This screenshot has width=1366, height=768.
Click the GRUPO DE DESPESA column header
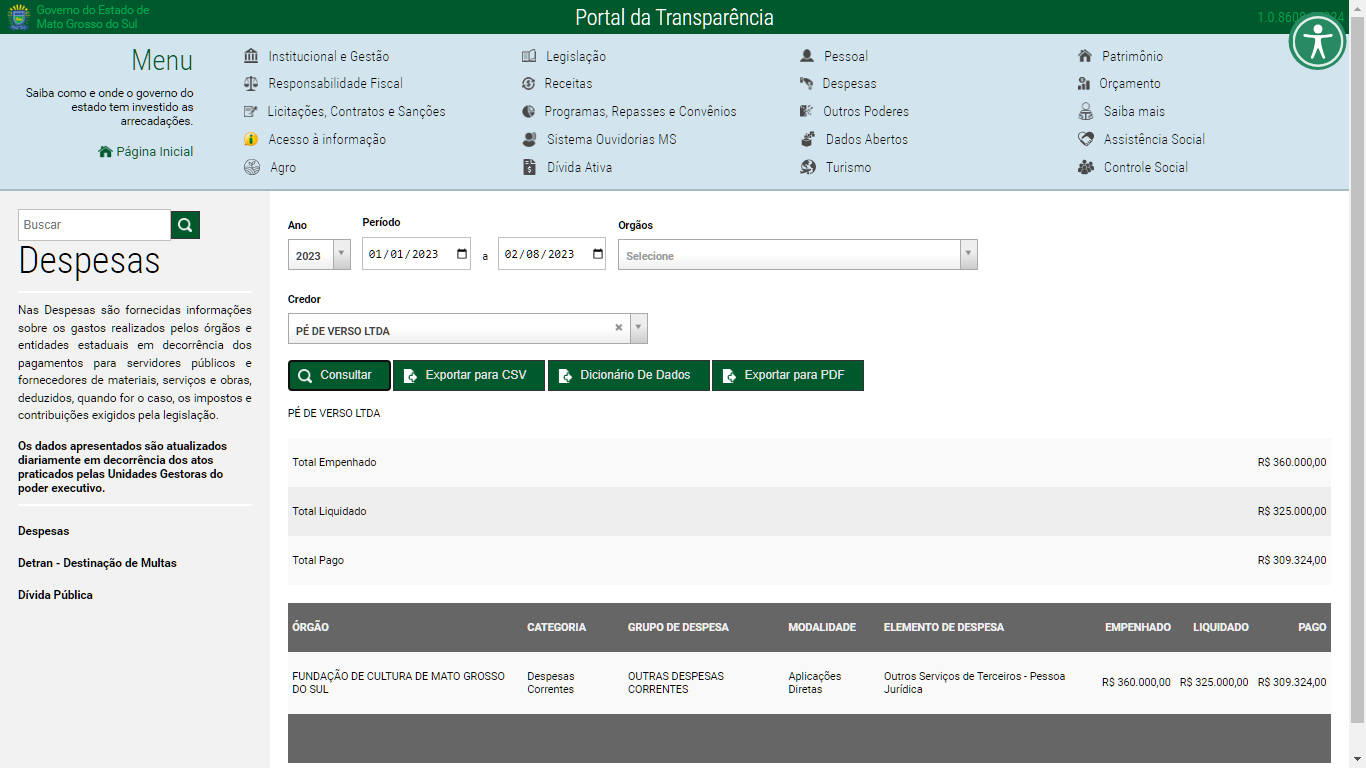click(x=678, y=627)
